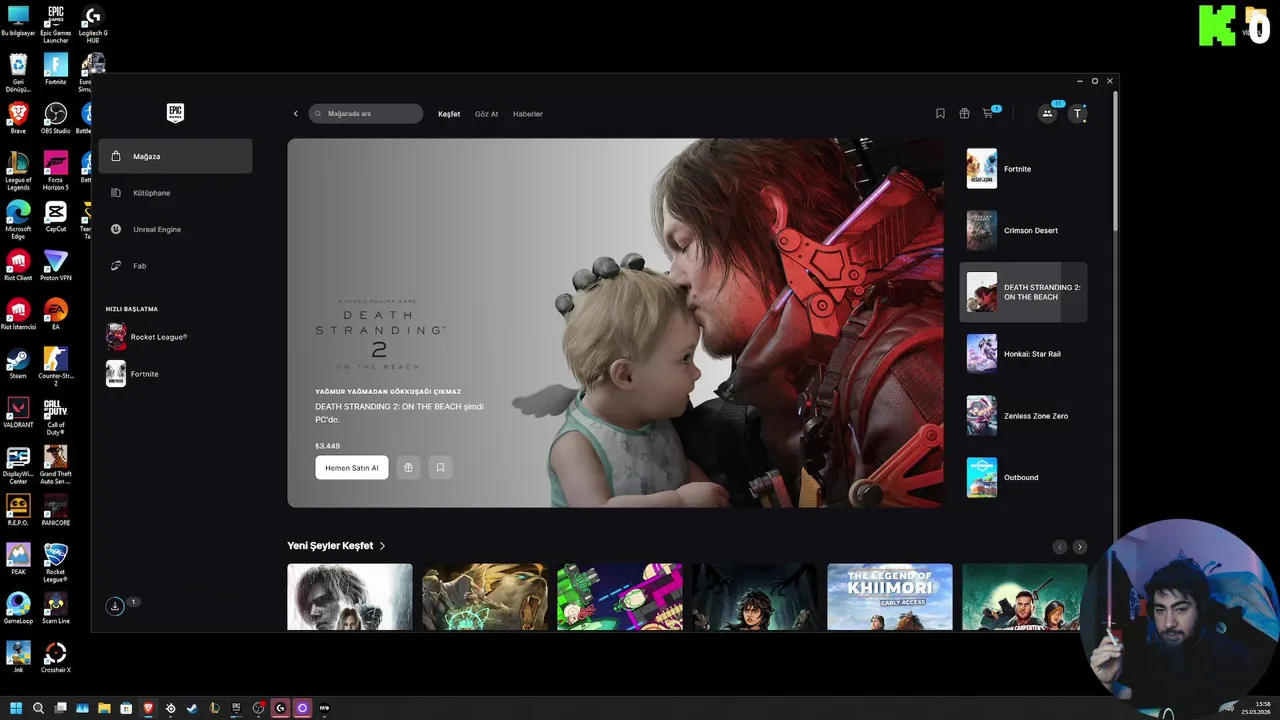Click the Mağazada ara search field
Image resolution: width=1280 pixels, height=720 pixels.
(366, 114)
